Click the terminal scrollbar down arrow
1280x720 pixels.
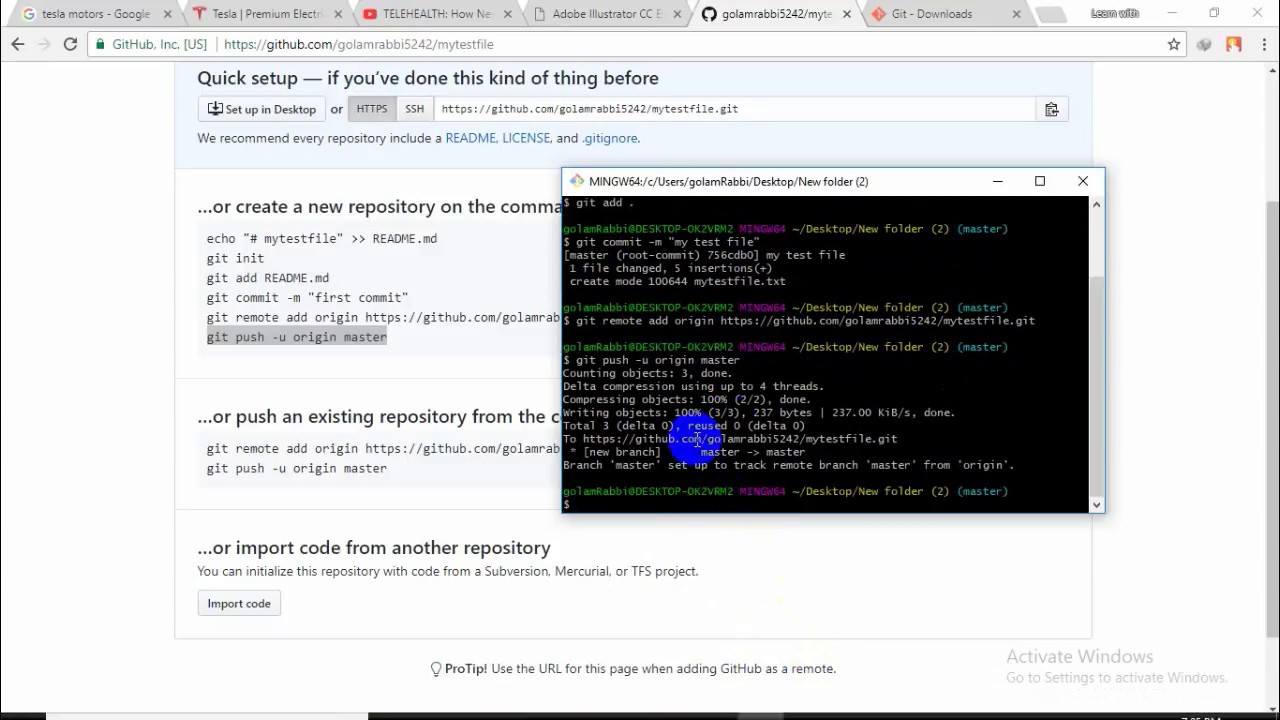(1096, 505)
